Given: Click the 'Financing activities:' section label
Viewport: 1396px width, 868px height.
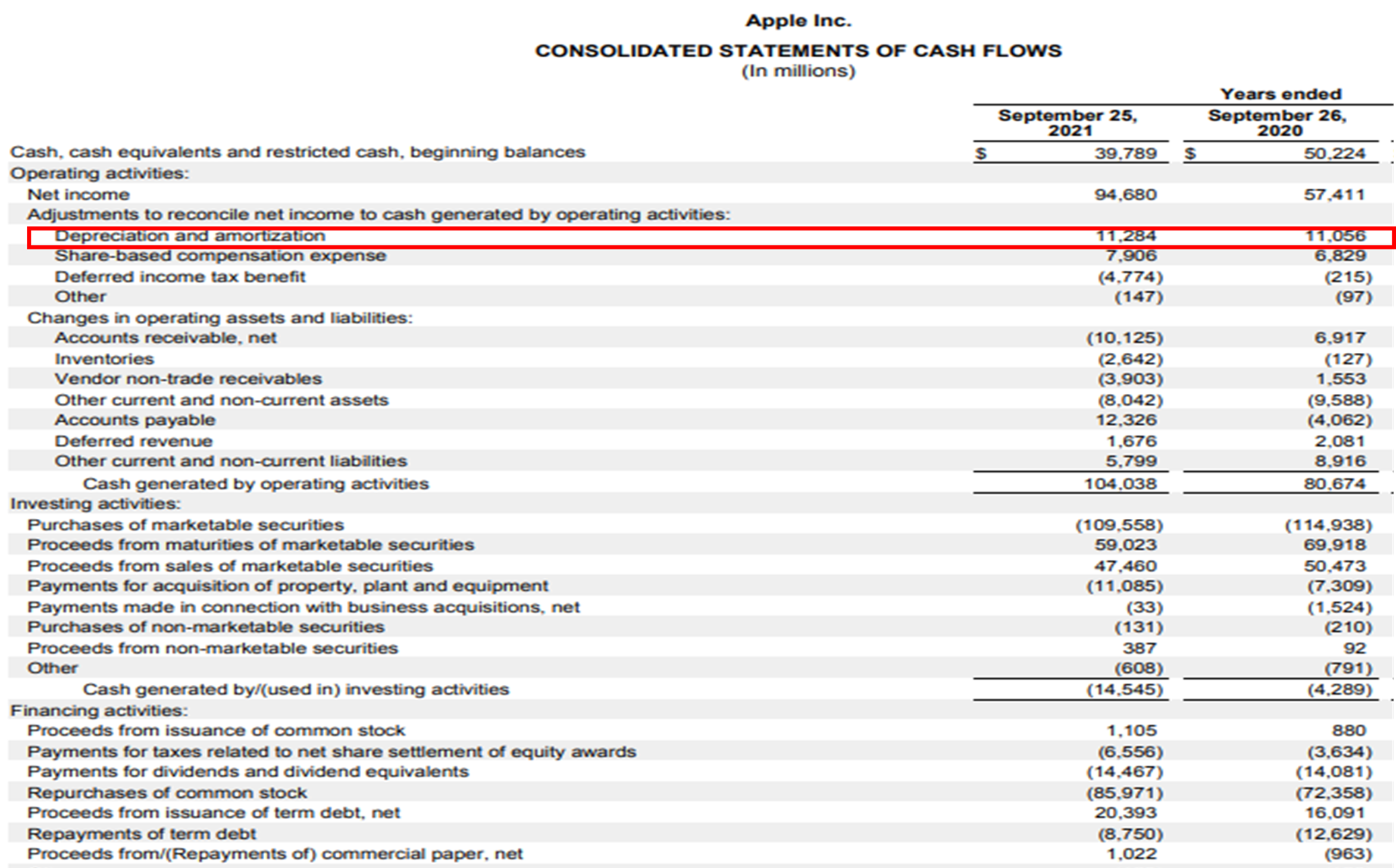Looking at the screenshot, I should coord(99,710).
